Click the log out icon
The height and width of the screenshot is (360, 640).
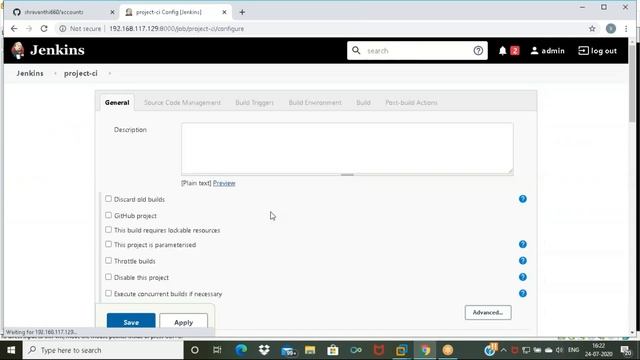coord(583,51)
